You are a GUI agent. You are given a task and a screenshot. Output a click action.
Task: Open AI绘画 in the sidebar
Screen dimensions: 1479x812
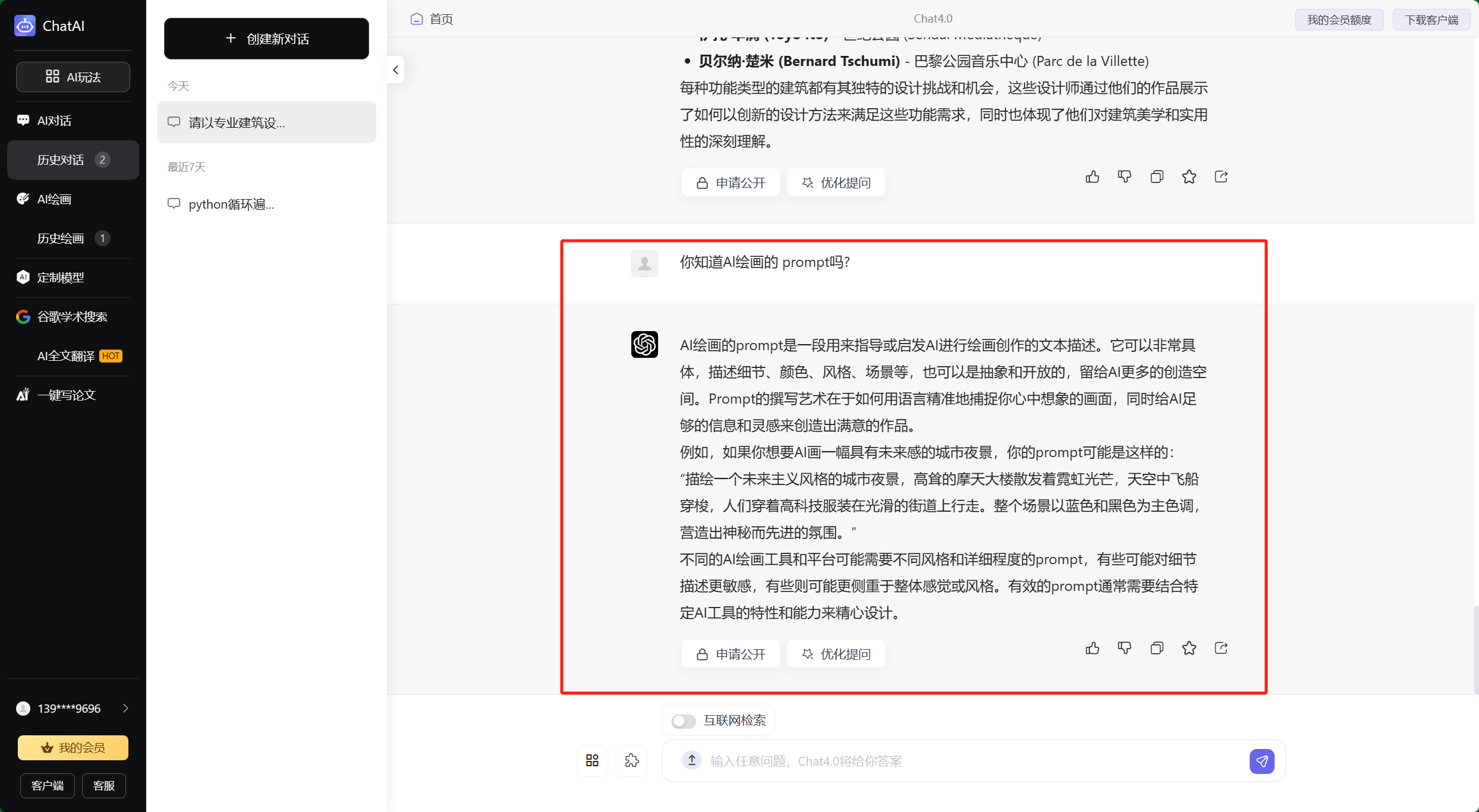coord(55,199)
